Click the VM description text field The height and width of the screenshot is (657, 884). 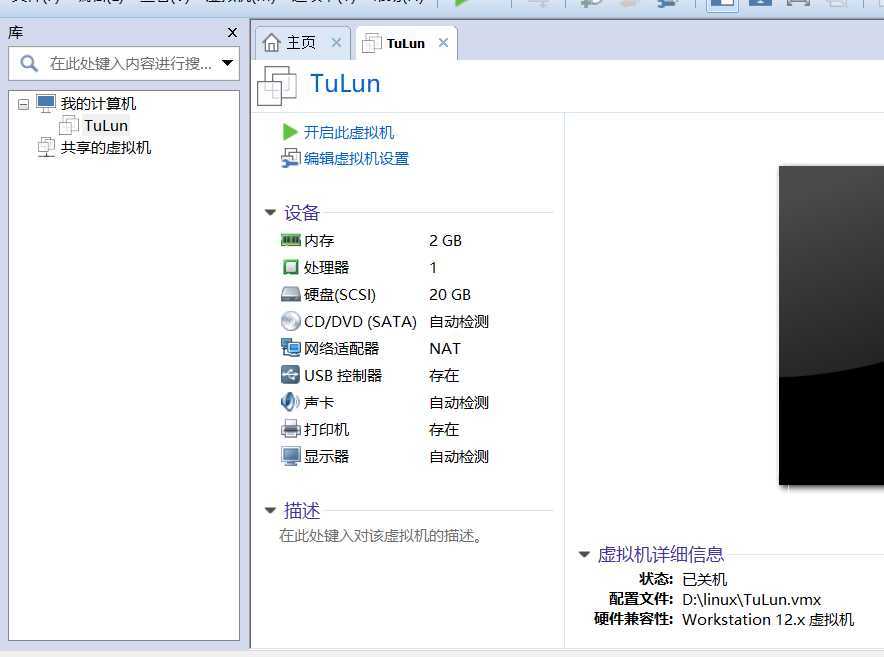381,536
